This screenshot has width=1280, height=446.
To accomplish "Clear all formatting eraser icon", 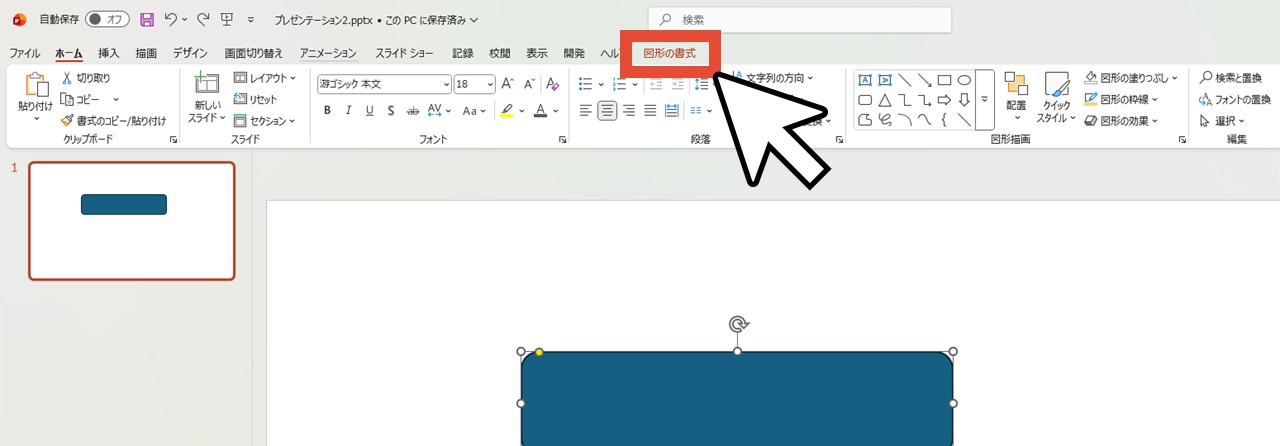I will tap(553, 84).
